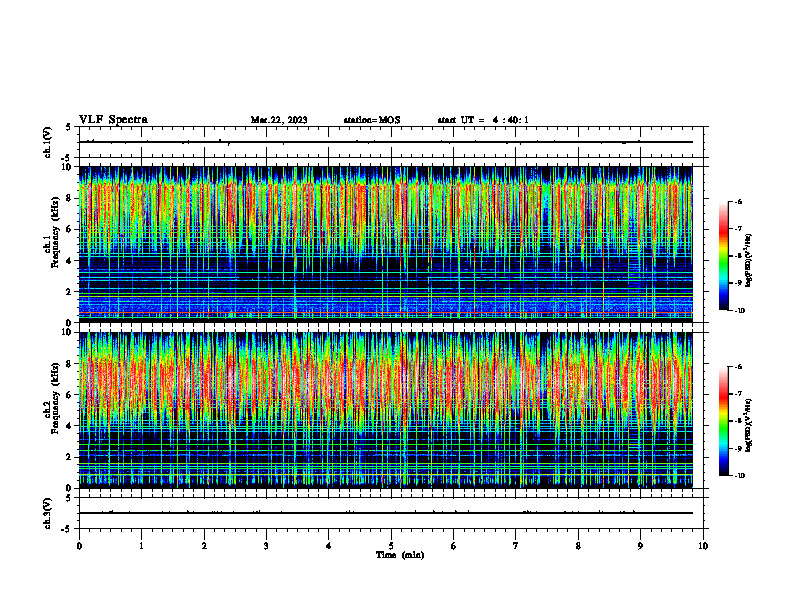Click inside the ch.2 spectrogram panel
Image resolution: width=792 pixels, height=612 pixels.
(386, 410)
